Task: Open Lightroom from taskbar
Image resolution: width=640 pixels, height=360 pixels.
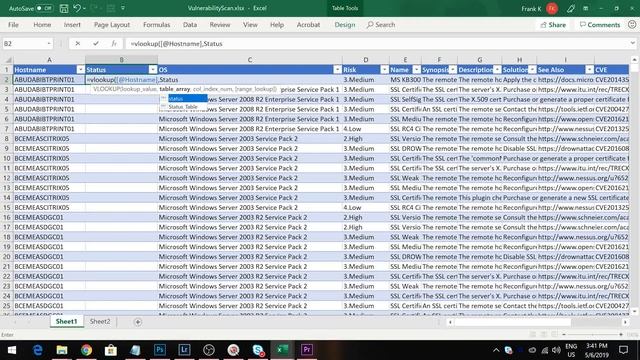Action: coord(184,350)
